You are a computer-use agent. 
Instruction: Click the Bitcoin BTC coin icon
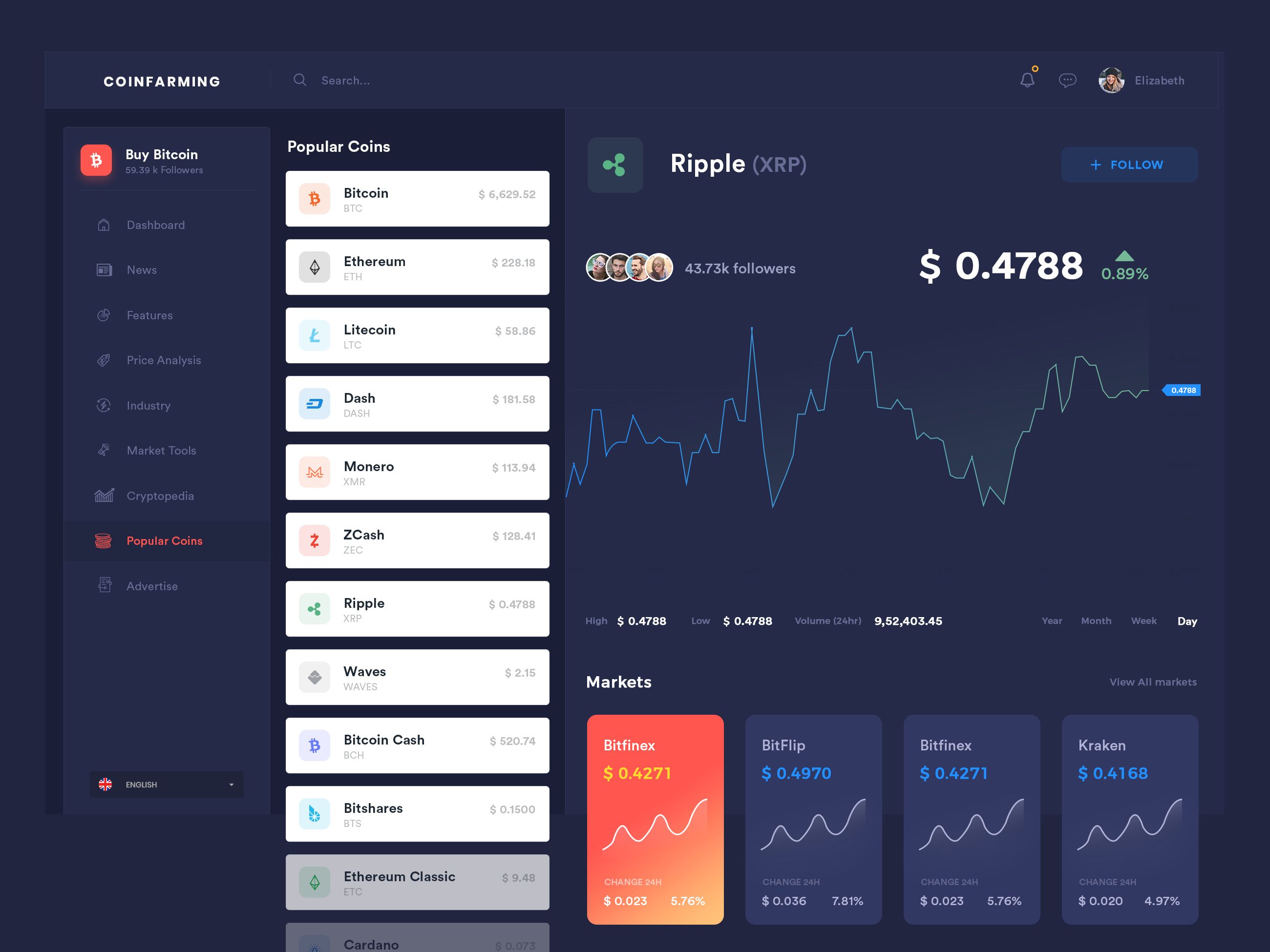pos(316,198)
